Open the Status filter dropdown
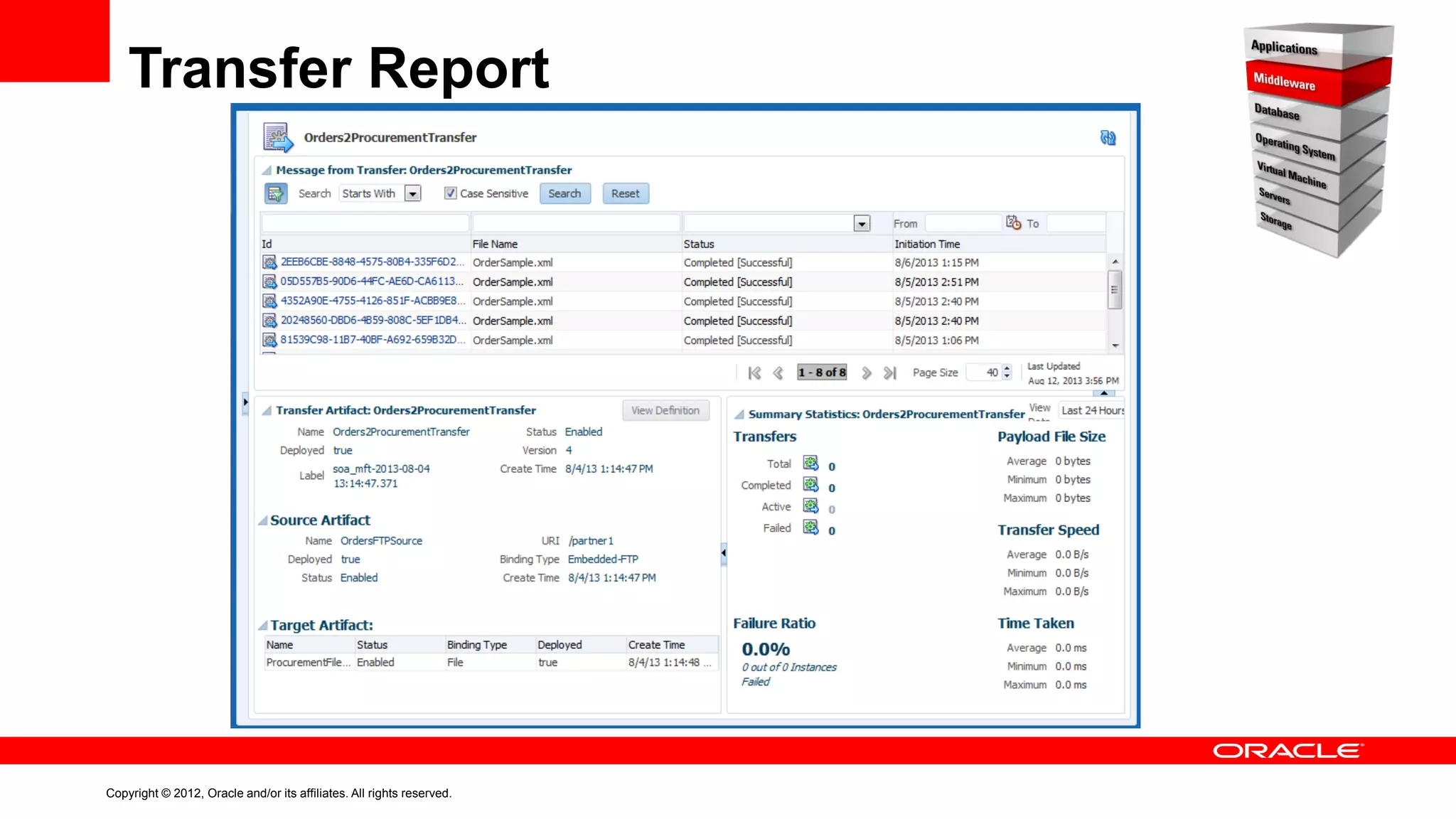Screen dimensions: 1456x819 pos(862,224)
